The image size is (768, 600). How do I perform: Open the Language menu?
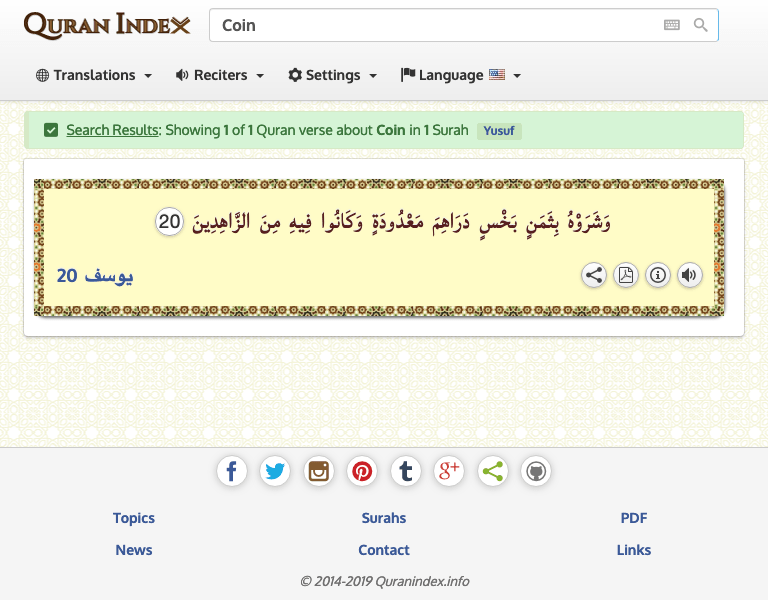click(460, 75)
